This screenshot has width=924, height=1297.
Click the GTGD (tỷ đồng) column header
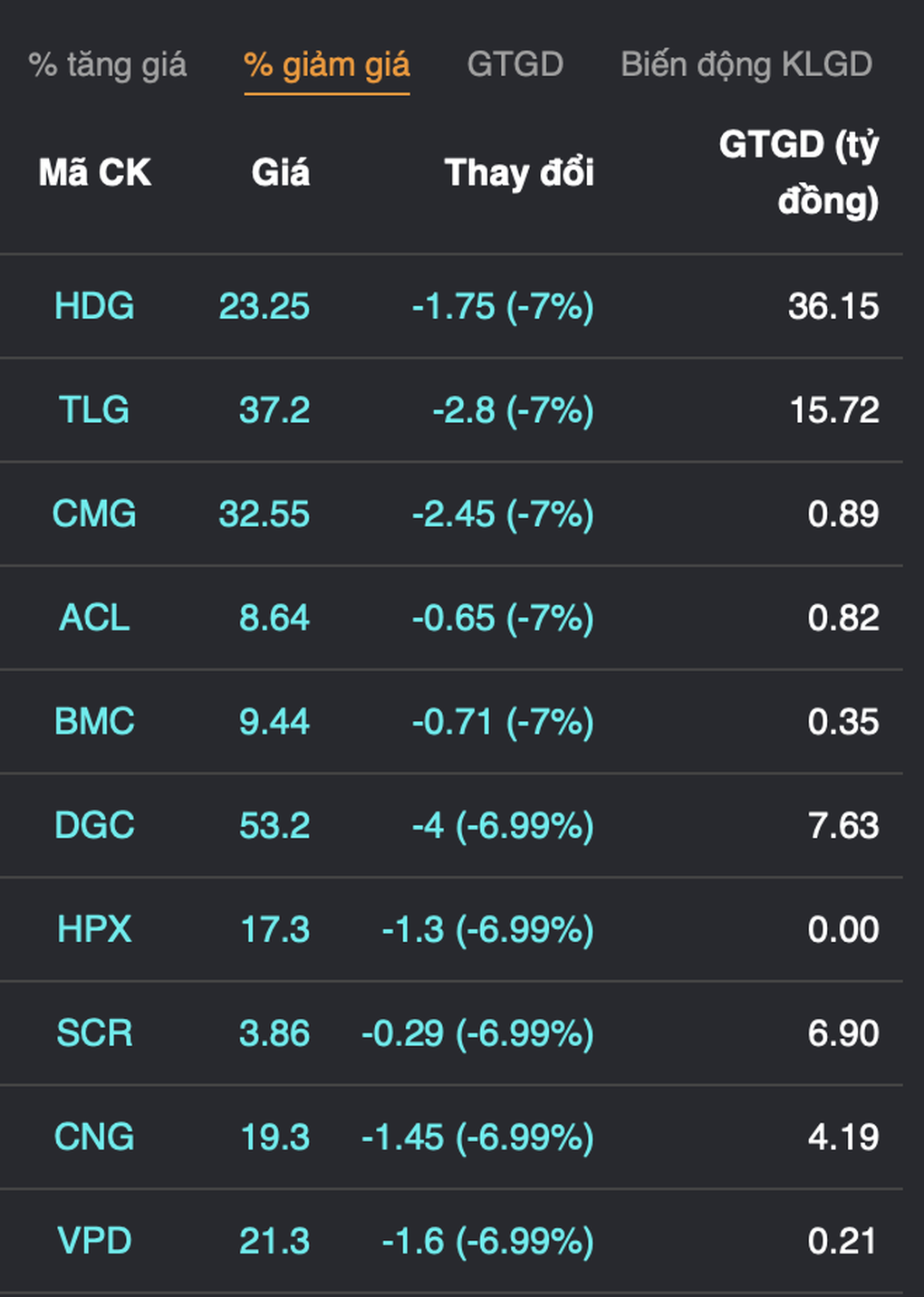(x=798, y=172)
